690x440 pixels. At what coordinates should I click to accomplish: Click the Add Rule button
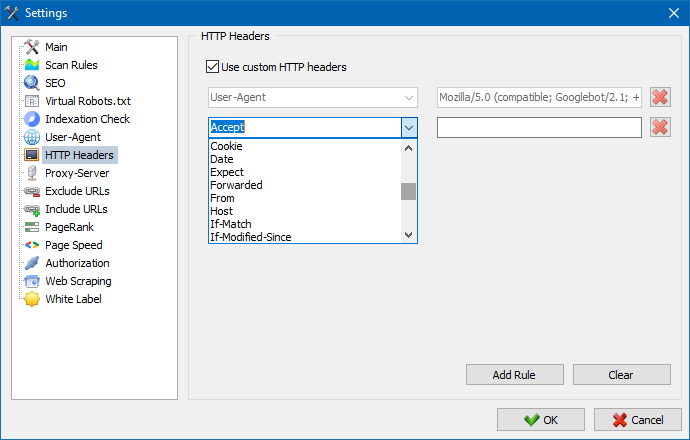click(514, 375)
